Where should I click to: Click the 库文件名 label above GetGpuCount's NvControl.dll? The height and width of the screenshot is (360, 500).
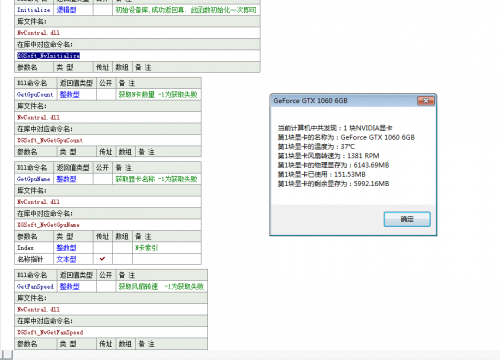click(32, 106)
